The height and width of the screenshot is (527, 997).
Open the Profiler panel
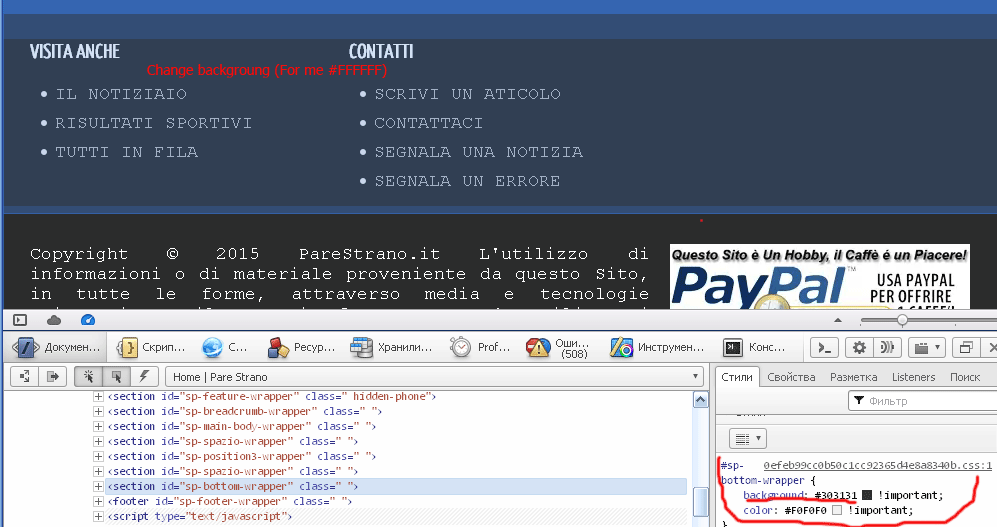click(x=482, y=348)
